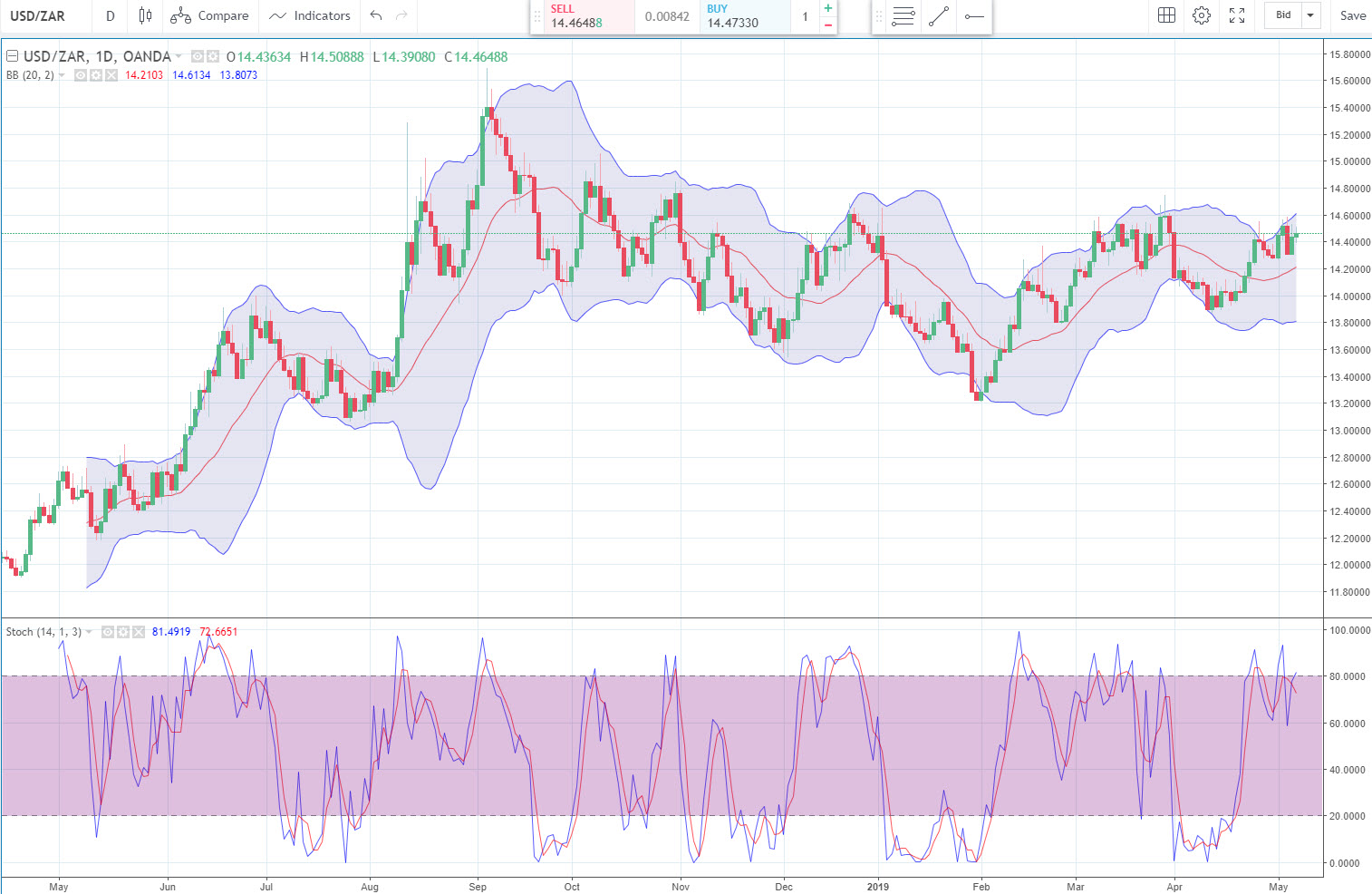Screen dimensions: 1372x894
Task: Click the BUY 14.47330 button
Action: point(745,16)
